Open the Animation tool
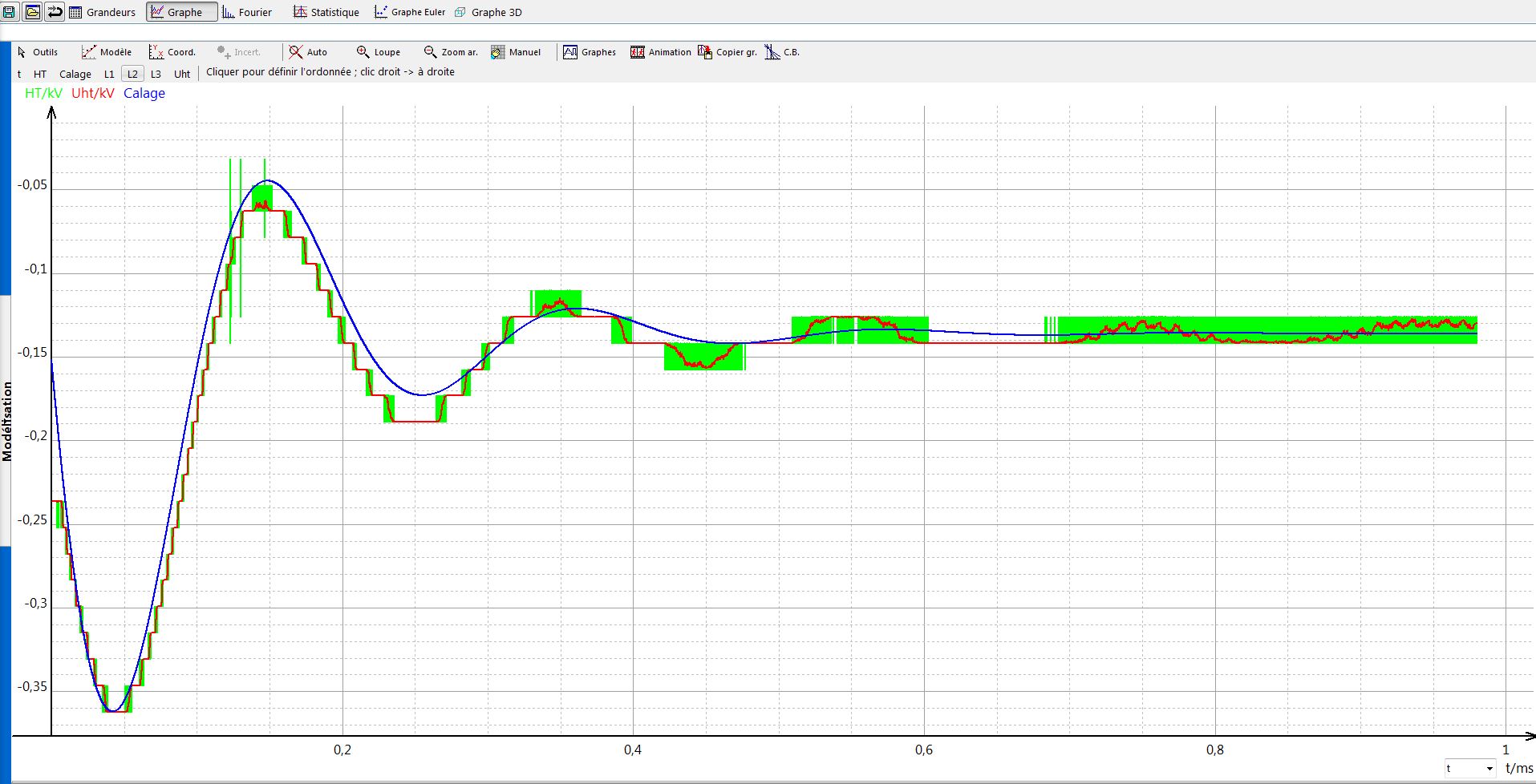Image resolution: width=1536 pixels, height=784 pixels. (660, 52)
